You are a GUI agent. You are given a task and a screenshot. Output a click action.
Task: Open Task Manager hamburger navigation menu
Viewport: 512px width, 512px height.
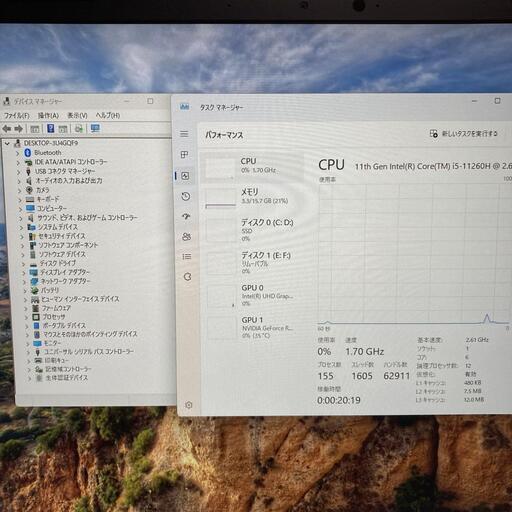click(184, 134)
